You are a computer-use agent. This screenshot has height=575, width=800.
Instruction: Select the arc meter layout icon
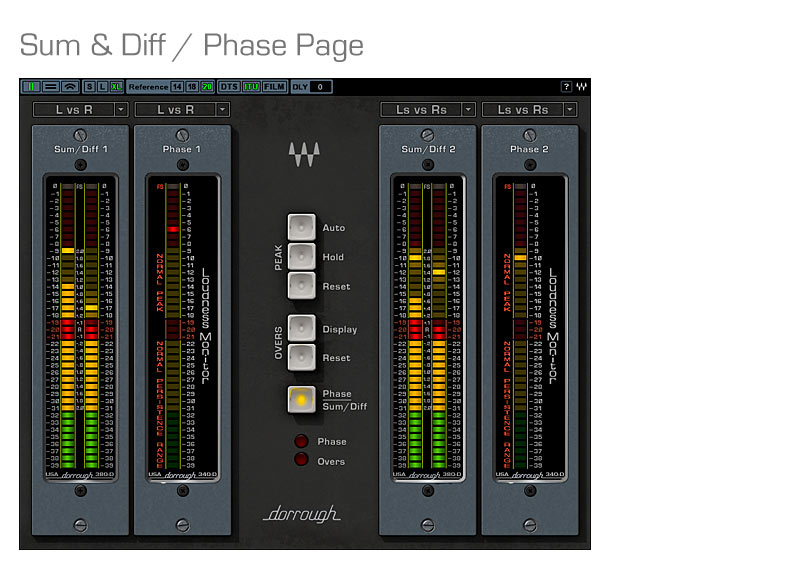(70, 87)
